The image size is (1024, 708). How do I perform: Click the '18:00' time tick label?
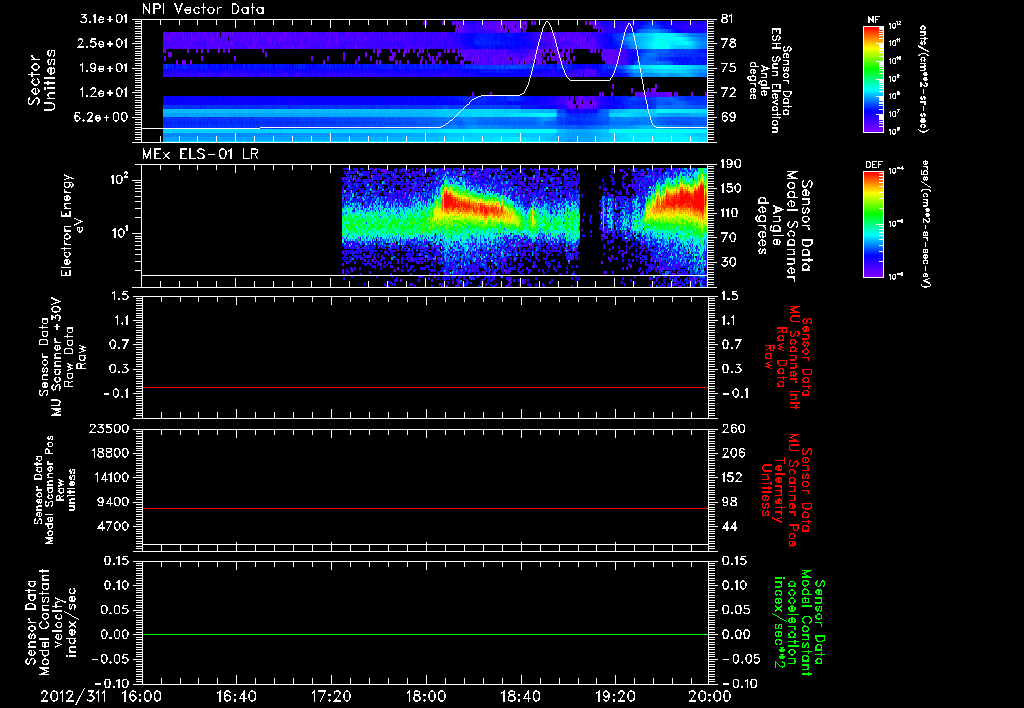[425, 696]
